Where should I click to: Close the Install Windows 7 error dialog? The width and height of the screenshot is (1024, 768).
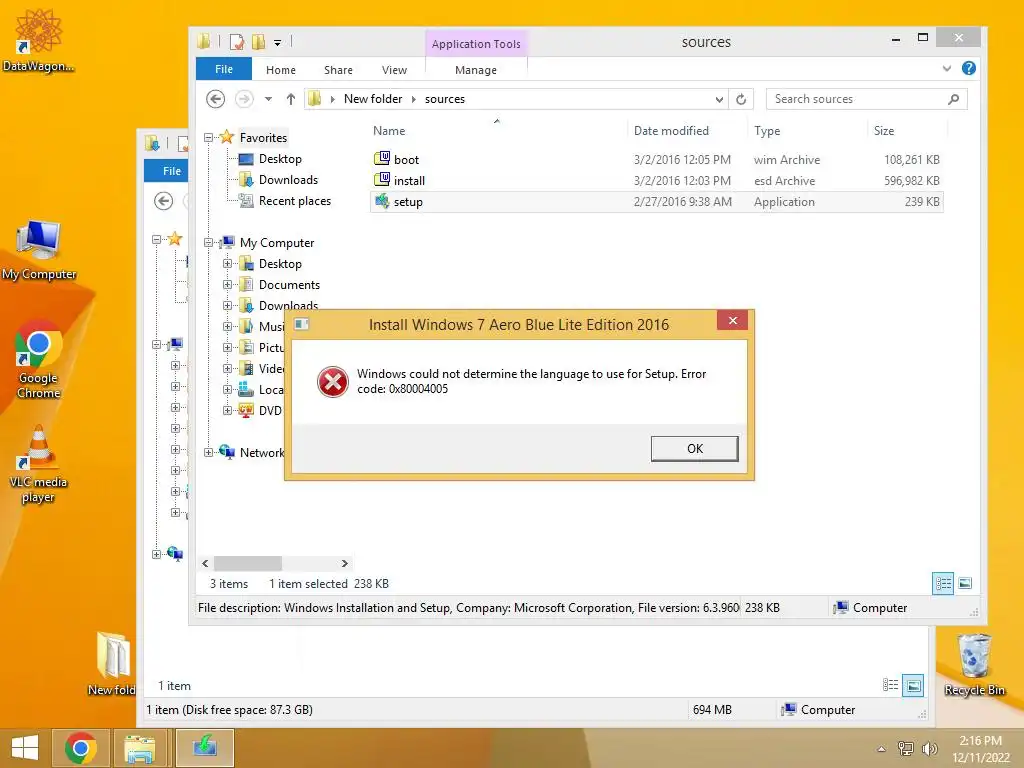coord(732,321)
